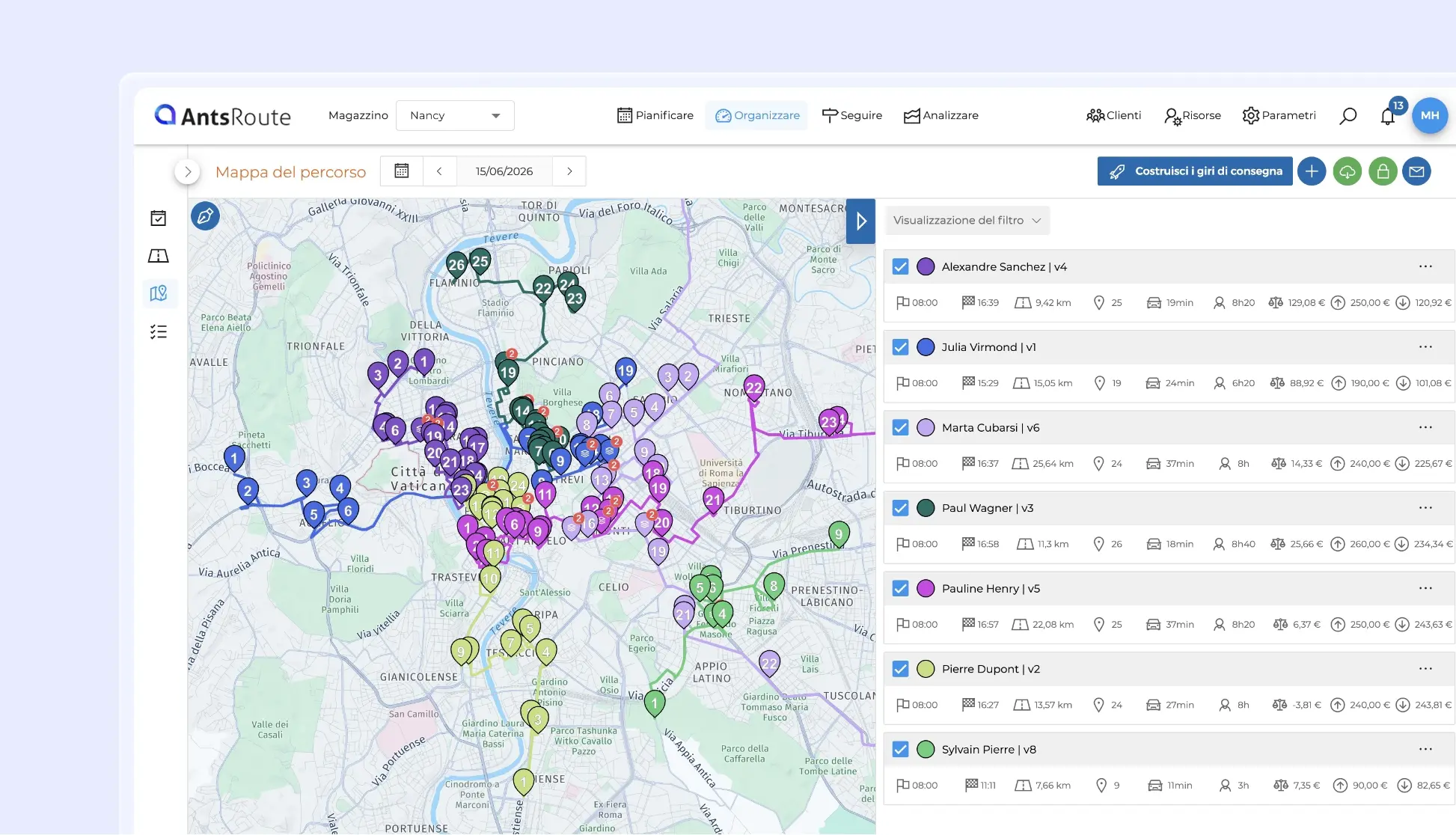Open options for Alexandre Sanchez route

click(1425, 266)
